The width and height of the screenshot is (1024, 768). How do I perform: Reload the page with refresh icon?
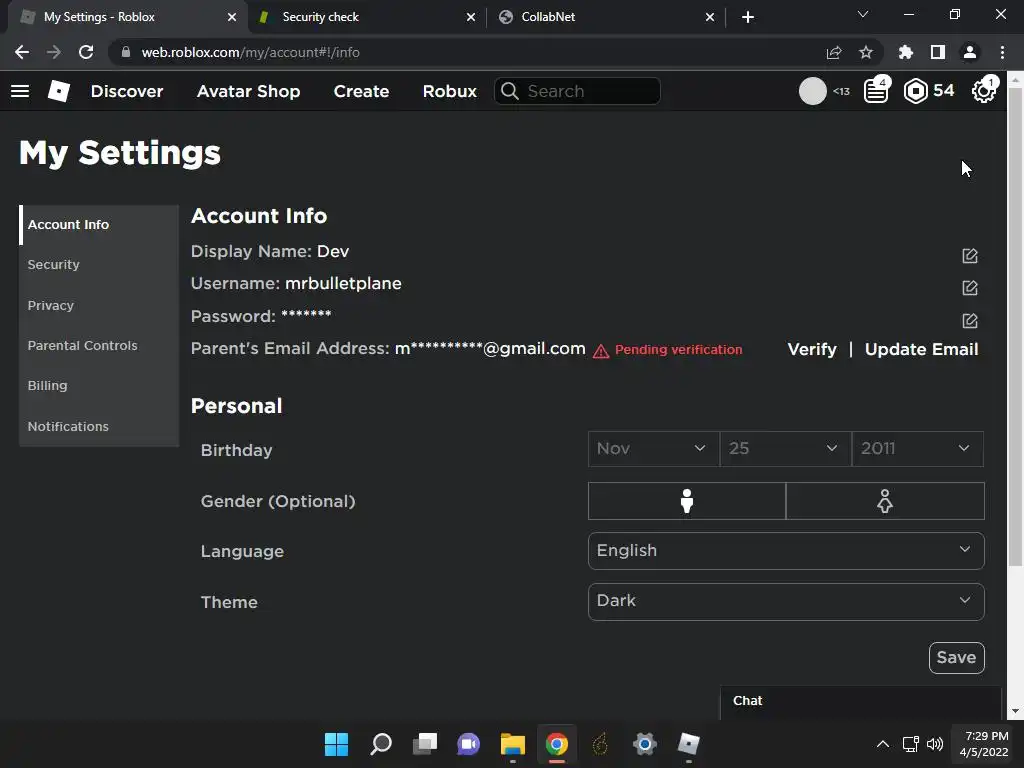pos(86,52)
